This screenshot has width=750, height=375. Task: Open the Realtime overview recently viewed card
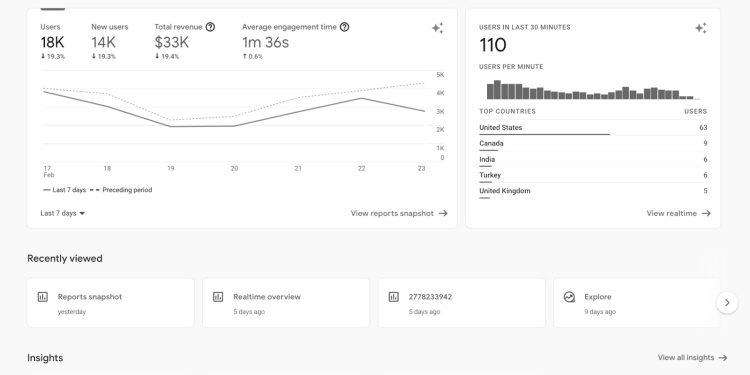(286, 303)
